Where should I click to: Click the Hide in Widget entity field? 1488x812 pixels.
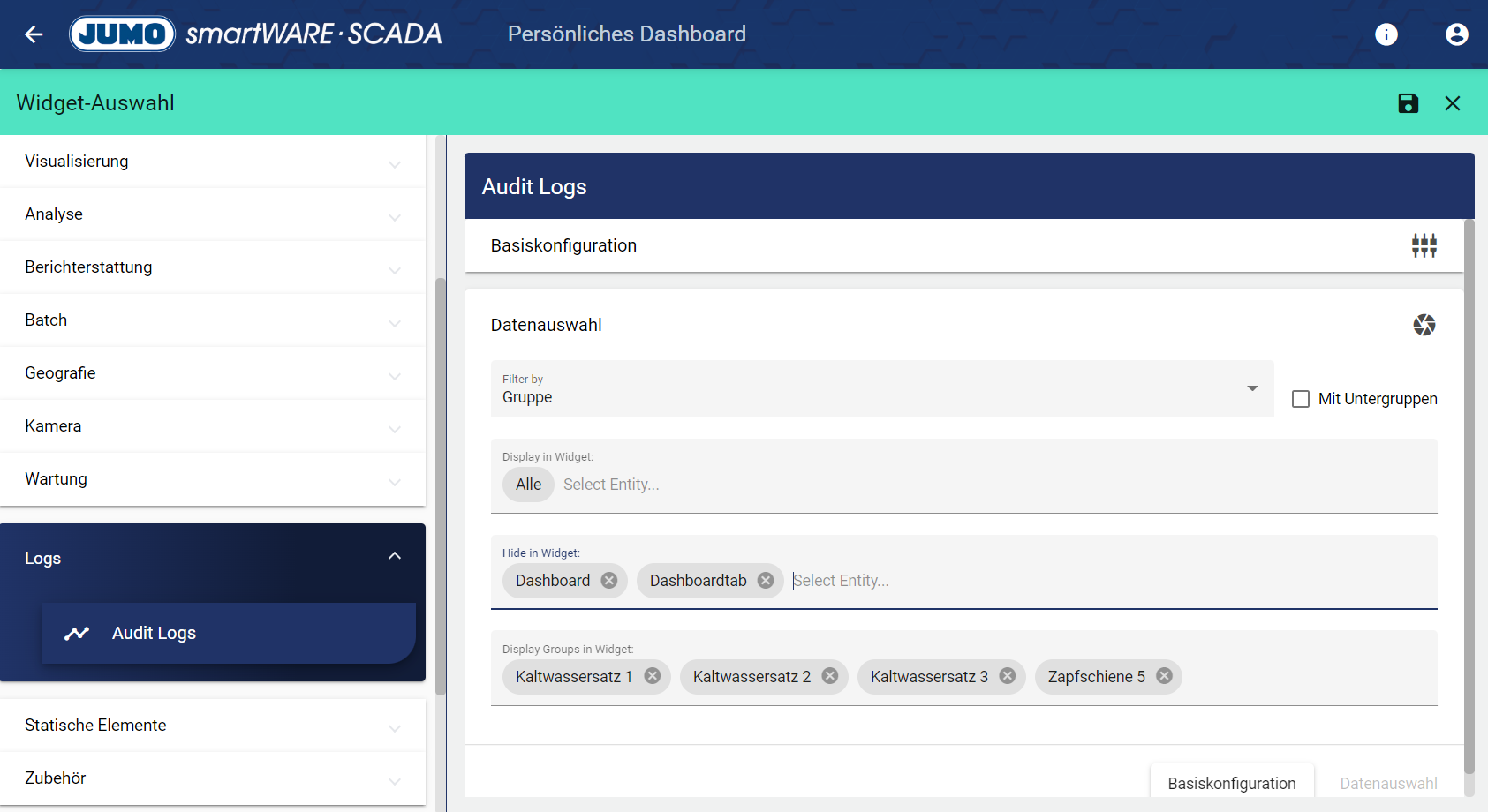pyautogui.click(x=1060, y=581)
